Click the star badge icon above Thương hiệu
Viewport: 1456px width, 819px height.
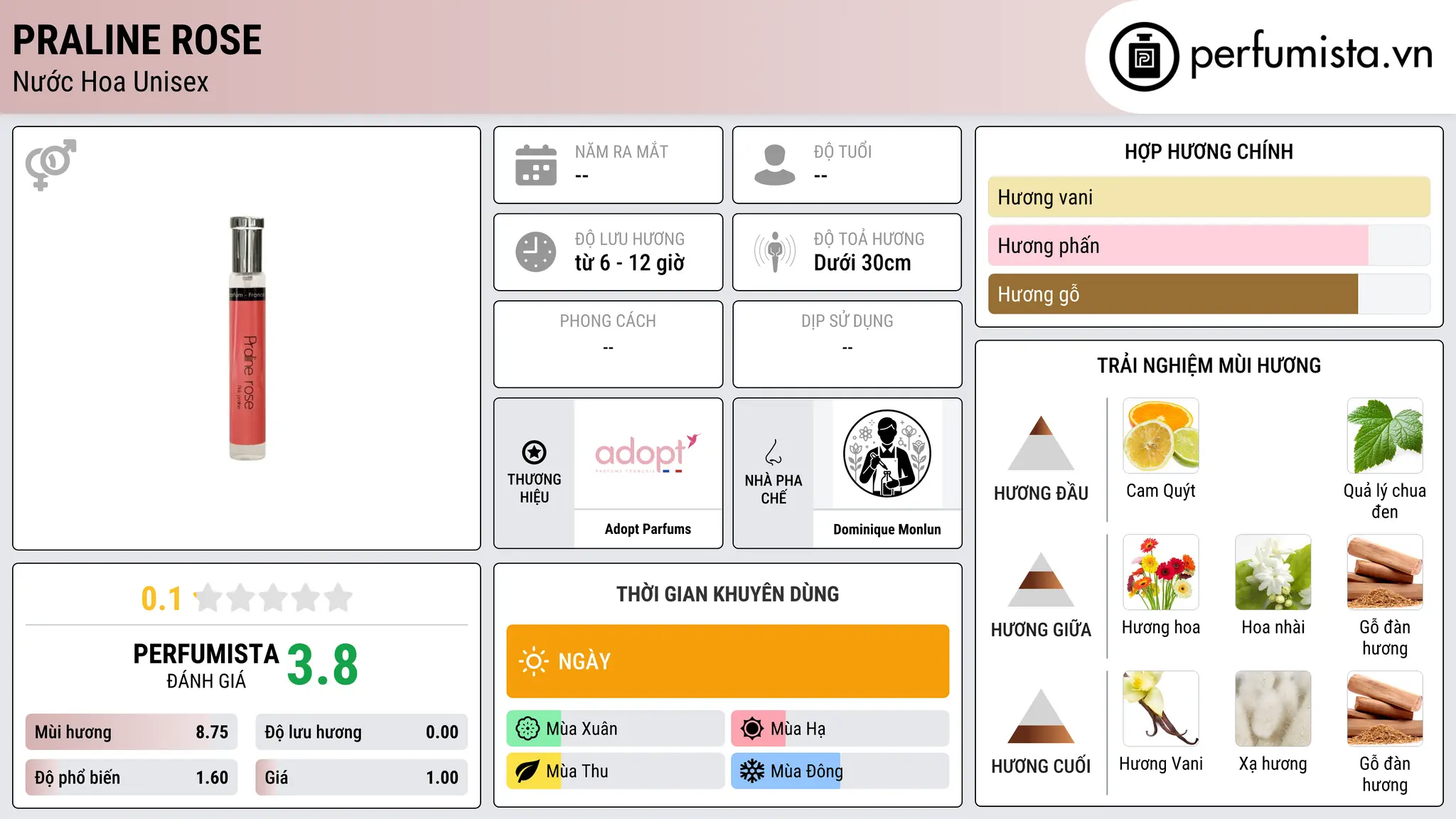534,452
